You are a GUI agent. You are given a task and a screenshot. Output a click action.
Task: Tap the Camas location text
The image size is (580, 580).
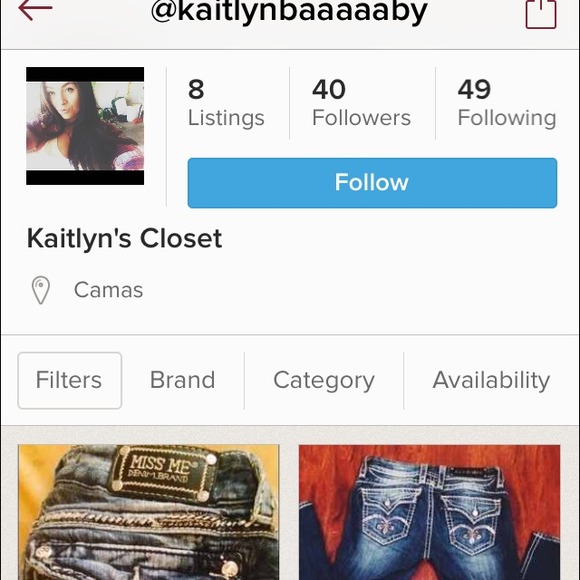tap(108, 290)
